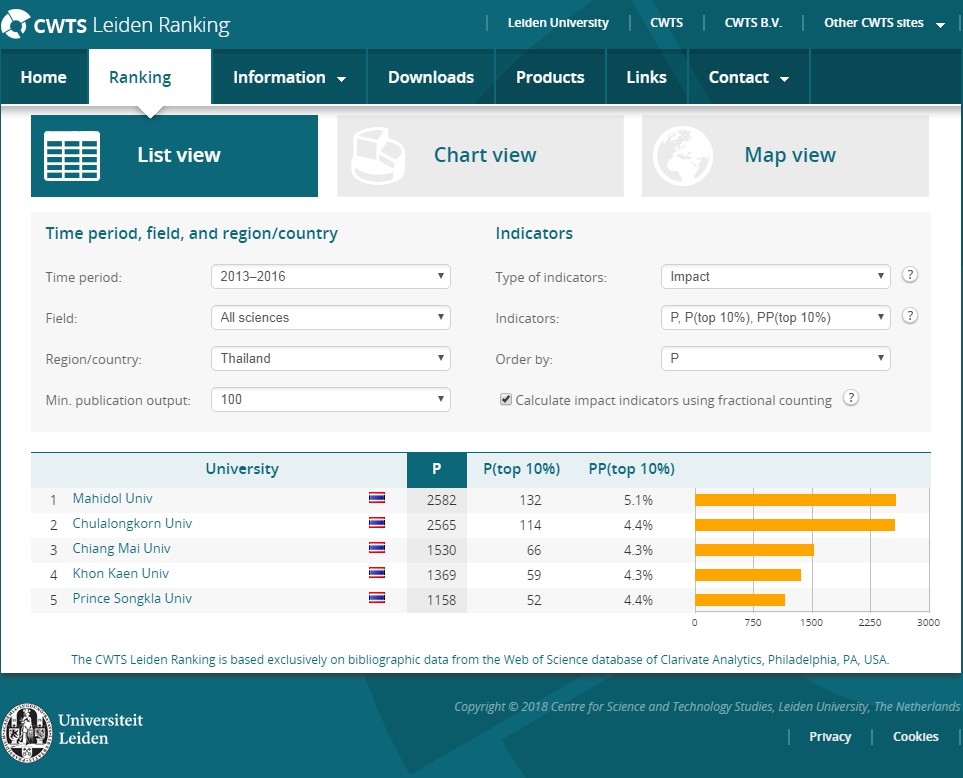Click the CWTS Leiden Ranking logo
Image resolution: width=963 pixels, height=778 pixels.
coord(116,25)
